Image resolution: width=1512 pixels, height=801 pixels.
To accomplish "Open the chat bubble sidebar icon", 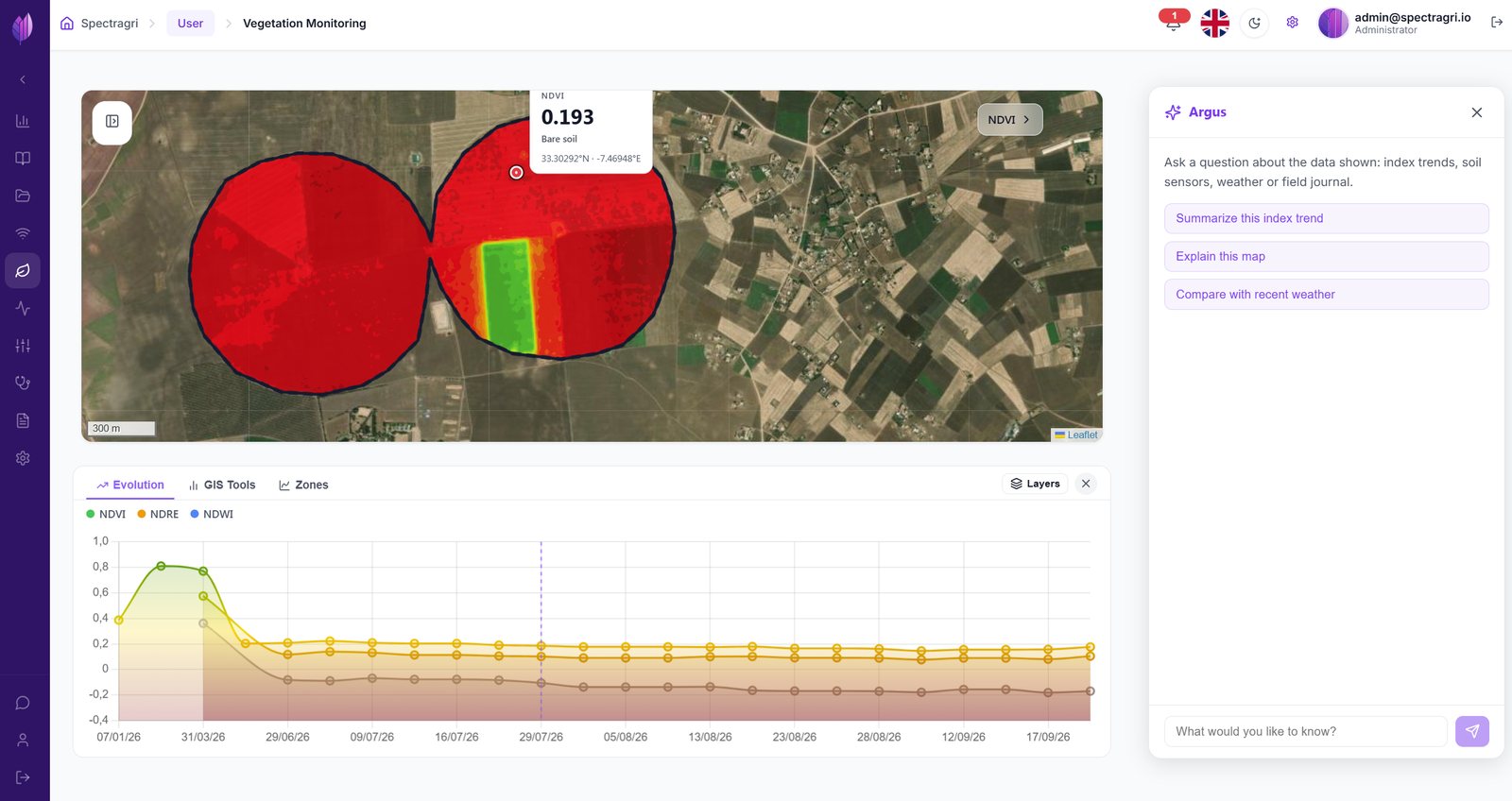I will (23, 703).
